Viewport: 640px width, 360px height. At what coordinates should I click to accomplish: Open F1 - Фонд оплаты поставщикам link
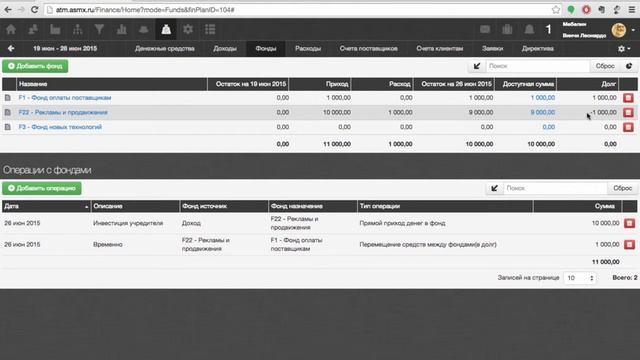(65, 98)
